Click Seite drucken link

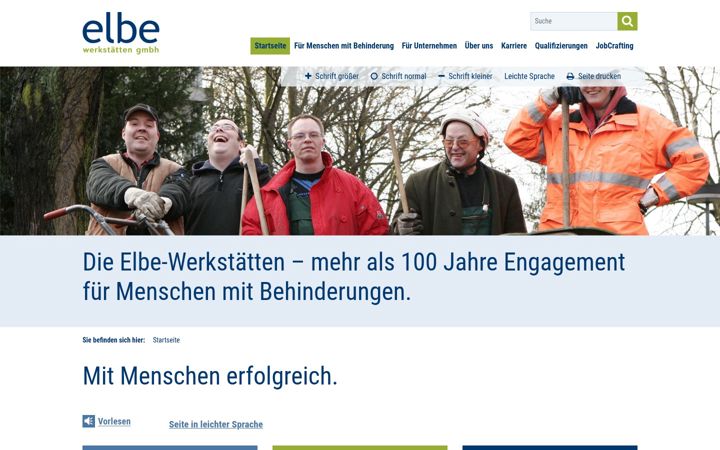[x=599, y=76]
